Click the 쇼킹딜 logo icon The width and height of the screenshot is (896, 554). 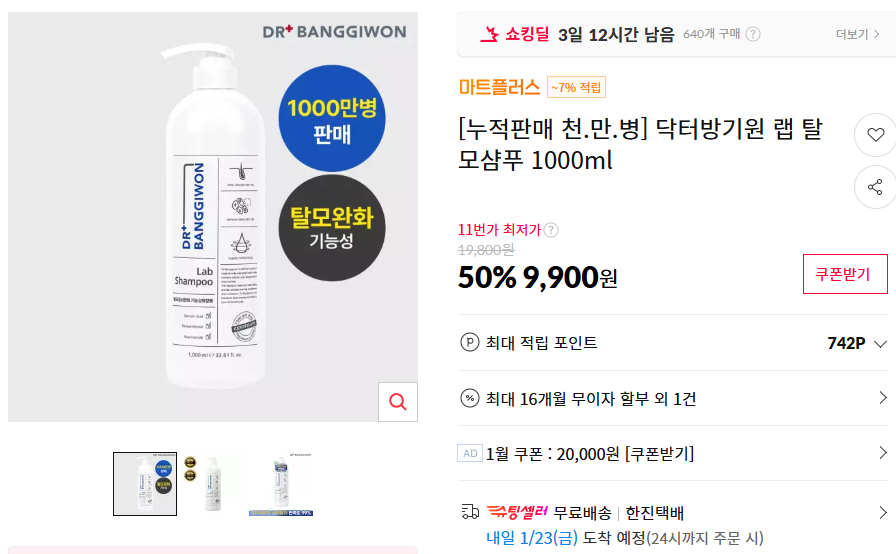click(489, 34)
